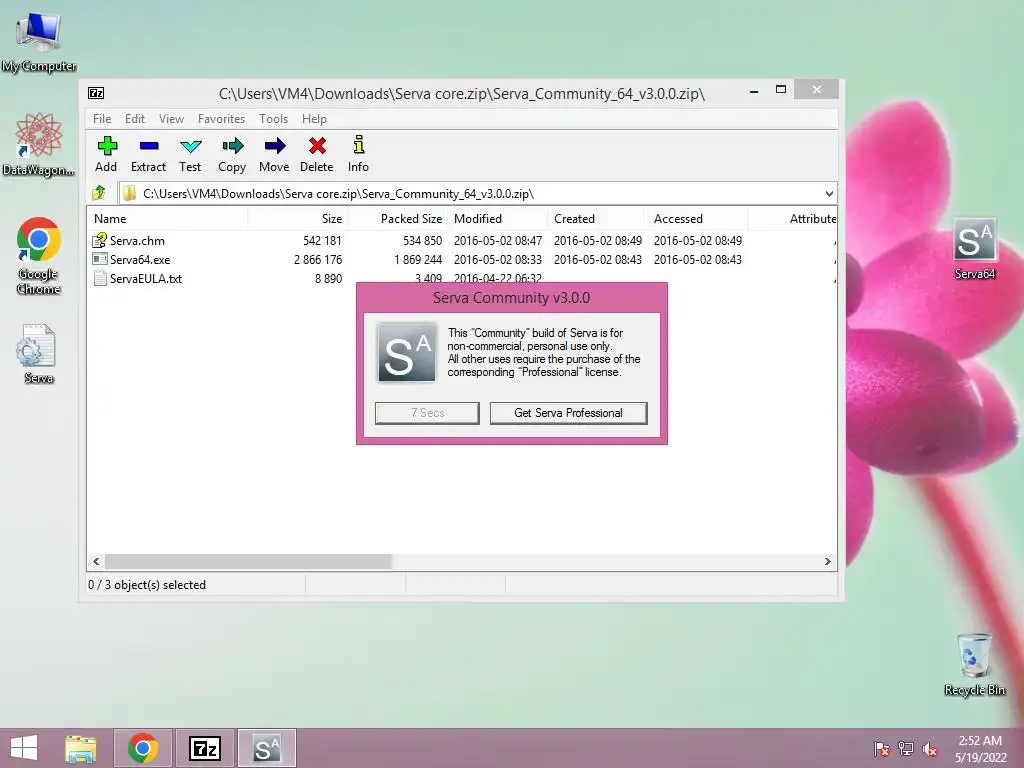
Task: Click the horizontal scrollbar thumb
Action: point(248,562)
